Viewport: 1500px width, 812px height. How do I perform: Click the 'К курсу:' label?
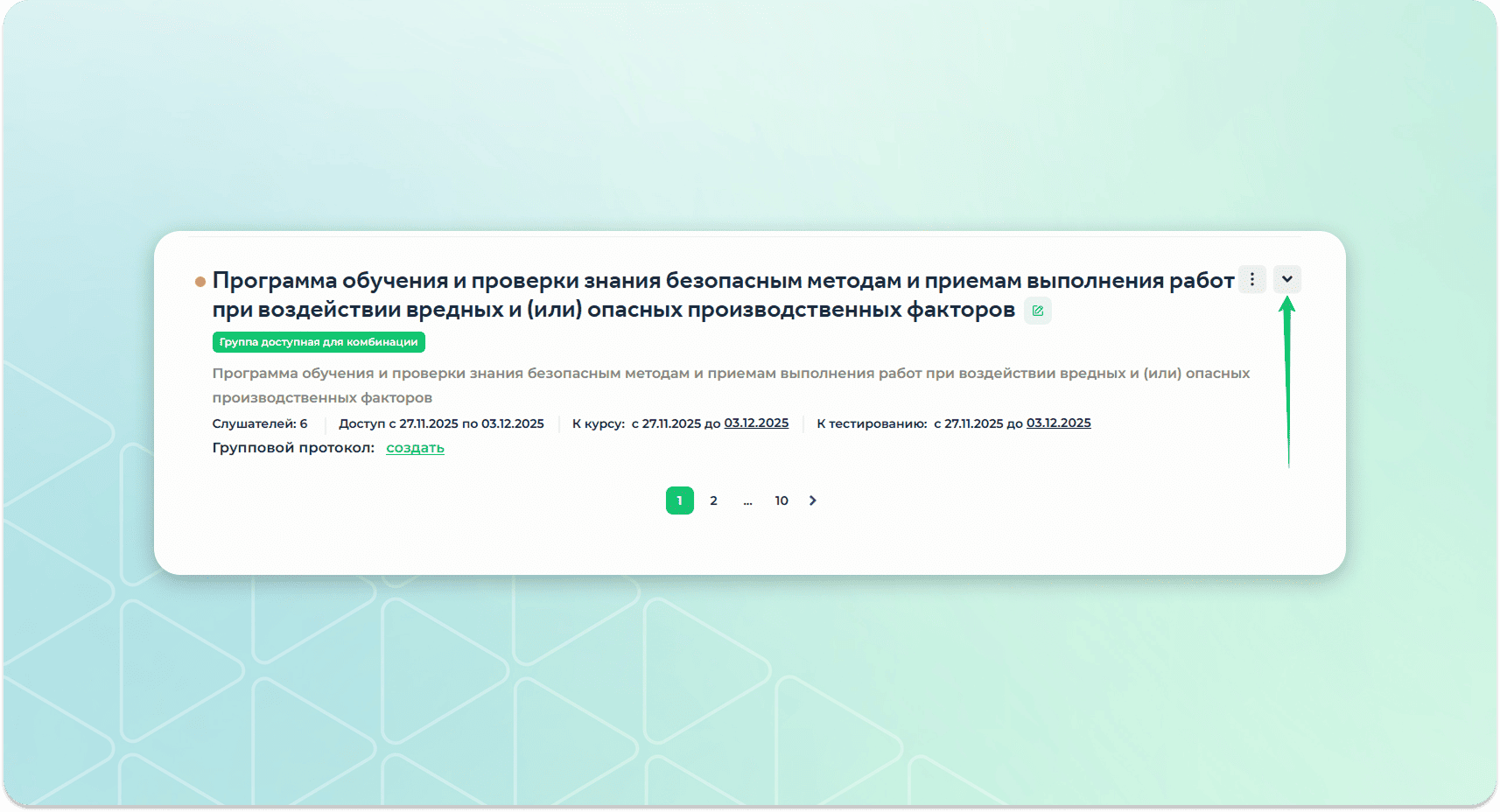click(599, 423)
